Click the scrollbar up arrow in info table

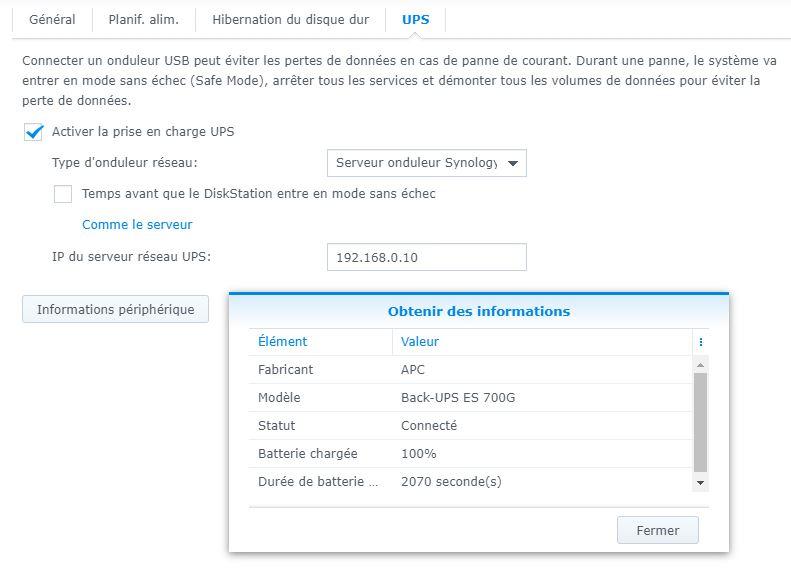(x=700, y=365)
